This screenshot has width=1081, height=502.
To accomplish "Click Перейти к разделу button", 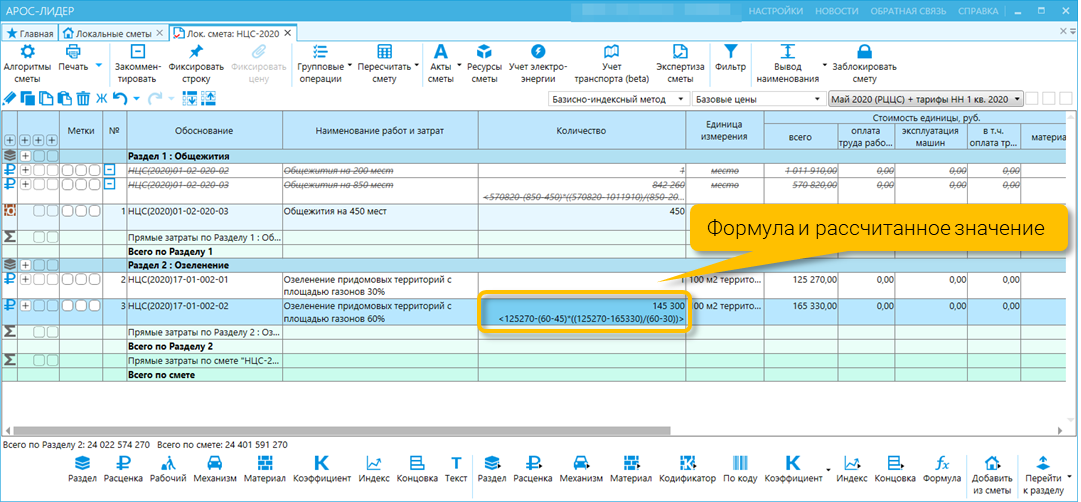I will (x=1043, y=474).
